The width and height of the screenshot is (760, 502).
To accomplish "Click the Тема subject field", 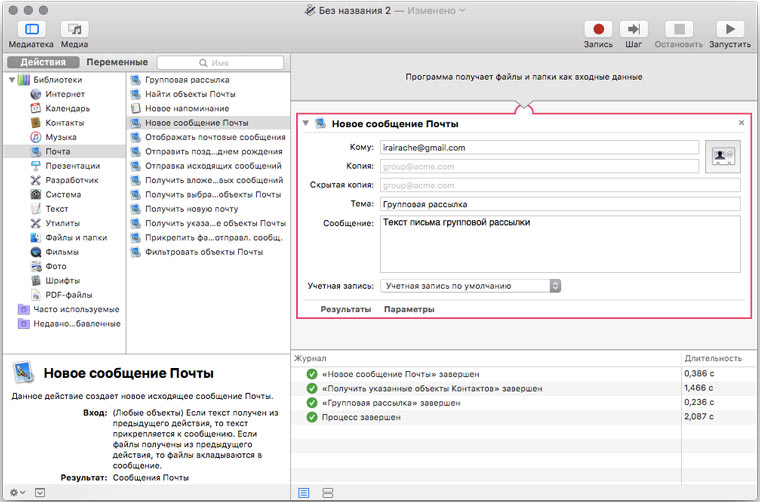I will pyautogui.click(x=560, y=204).
